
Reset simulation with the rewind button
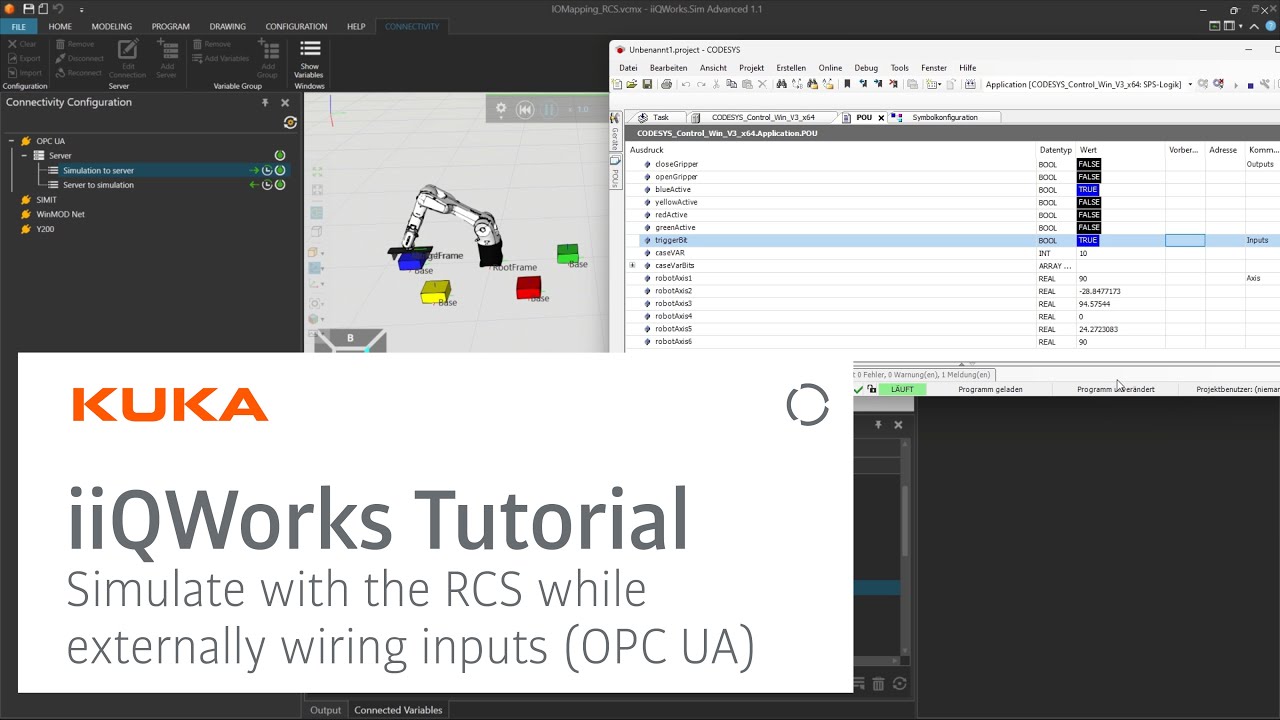pos(525,109)
